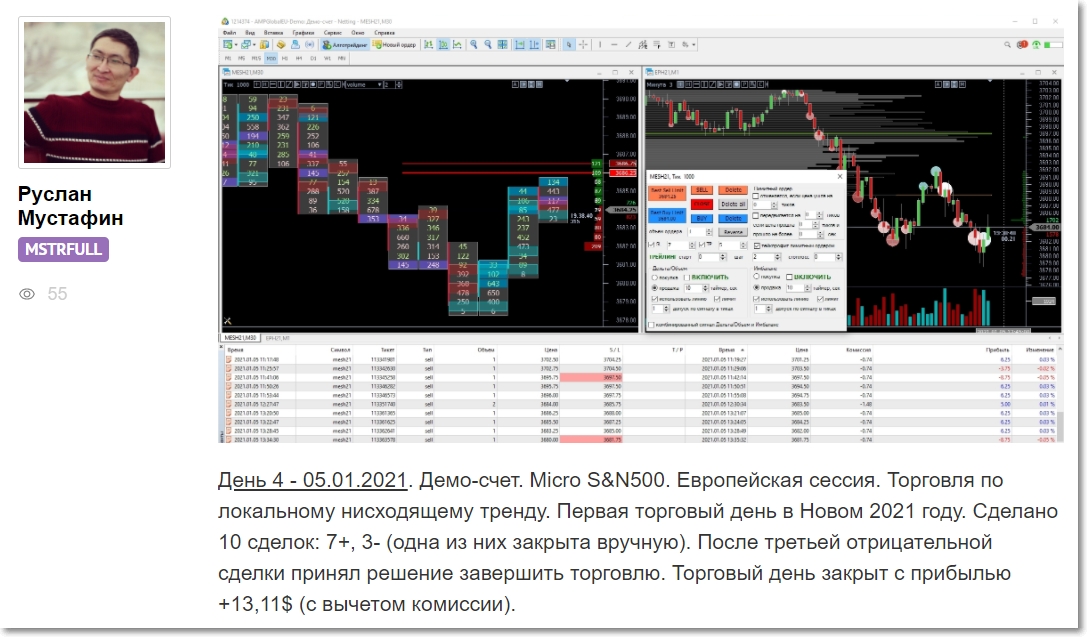Click the trailing step value stepper
This screenshot has width=1087, height=637.
tap(777, 257)
